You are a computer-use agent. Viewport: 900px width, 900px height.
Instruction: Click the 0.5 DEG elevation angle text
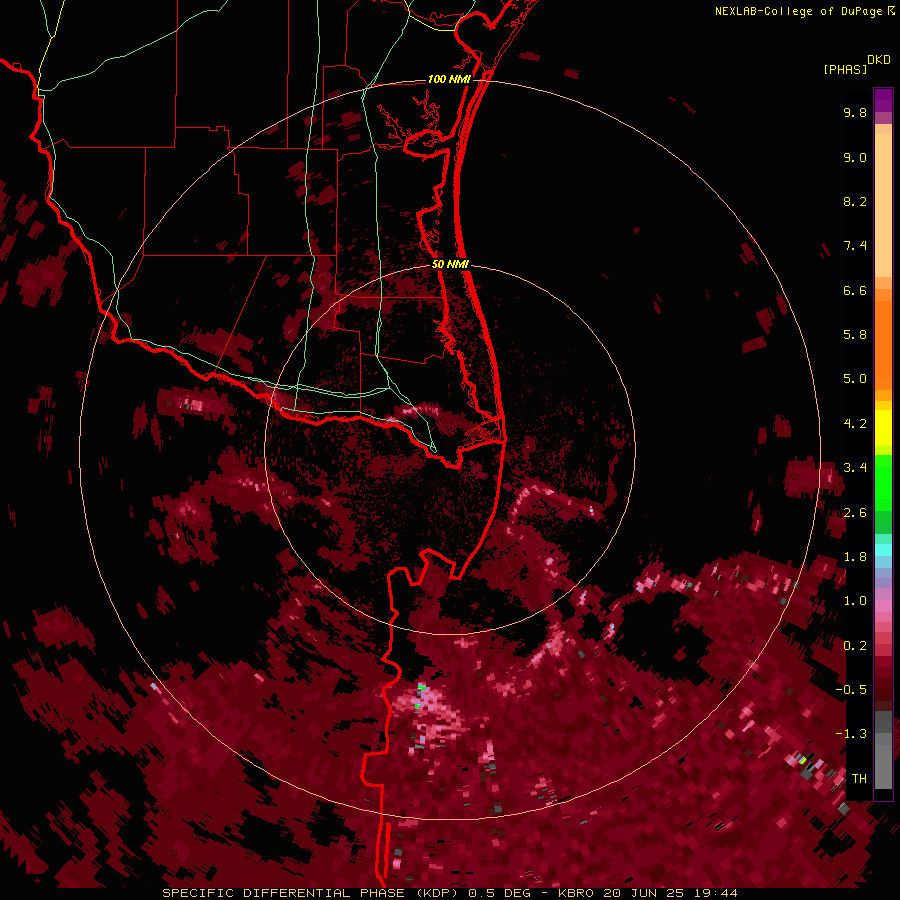click(x=499, y=893)
